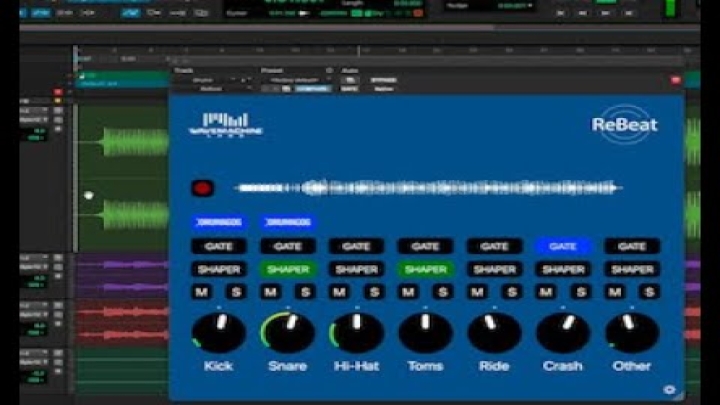Click the Other level knob
Viewport: 720px width, 405px height.
(632, 332)
